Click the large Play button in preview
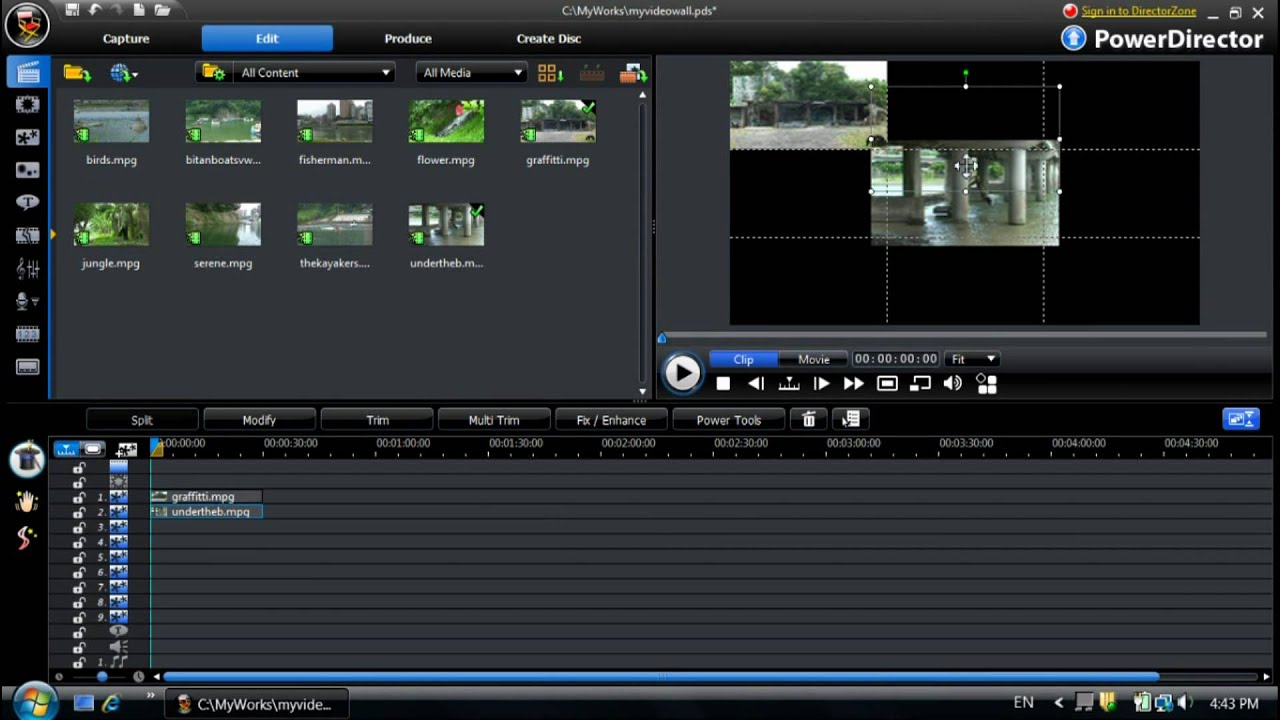This screenshot has width=1280, height=720. pyautogui.click(x=683, y=374)
